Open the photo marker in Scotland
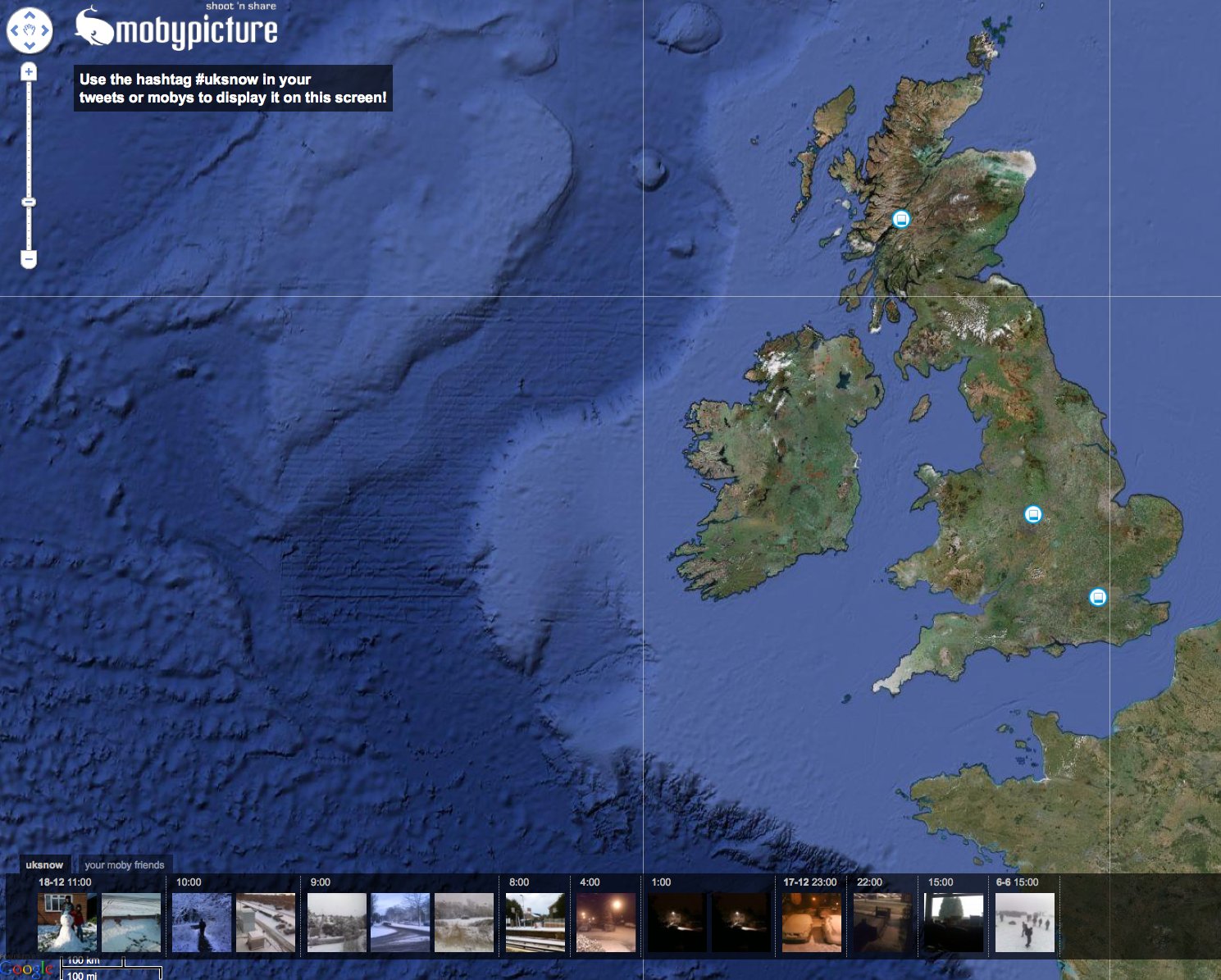The height and width of the screenshot is (980, 1221). pyautogui.click(x=901, y=219)
